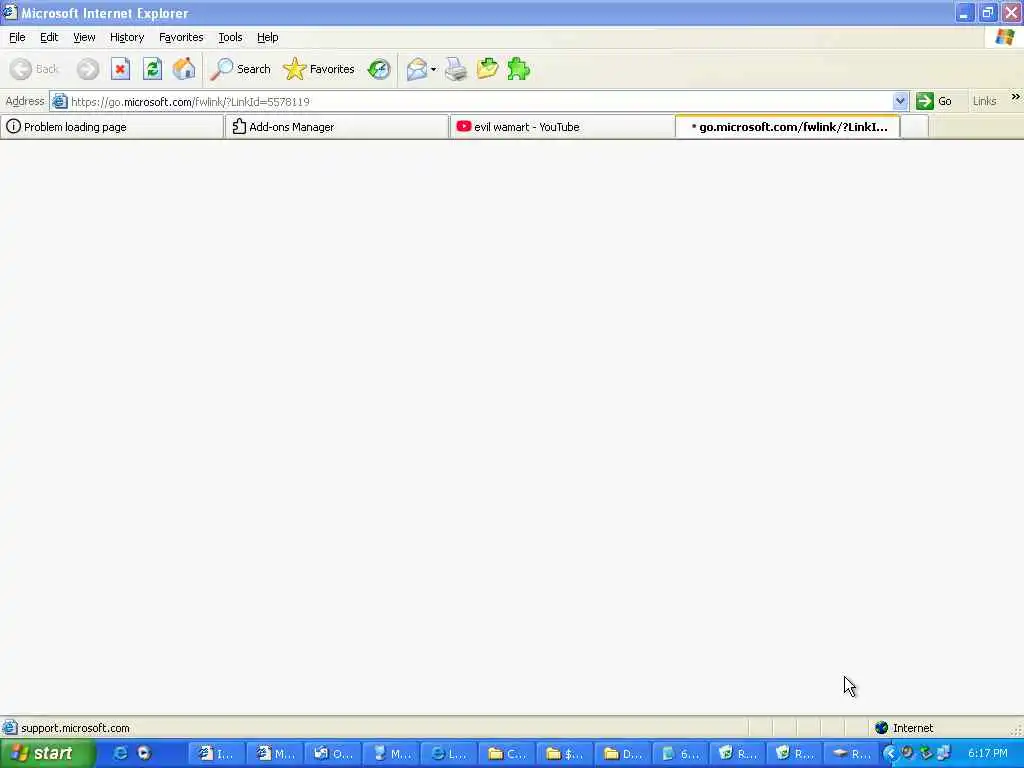Viewport: 1024px width, 768px height.
Task: Open the green puzzle piece add-ons icon
Action: coord(519,69)
